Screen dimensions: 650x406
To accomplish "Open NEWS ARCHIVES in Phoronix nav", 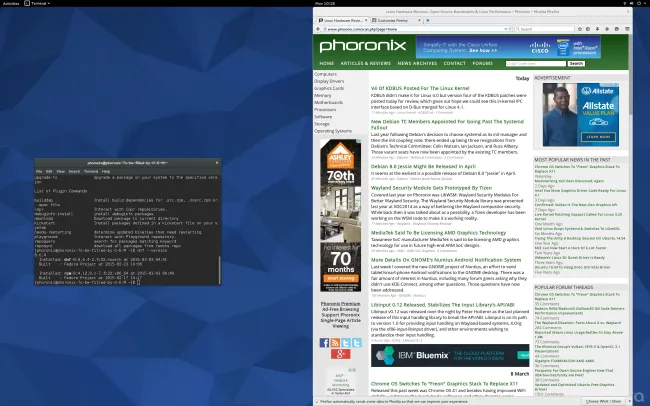I will (x=417, y=63).
